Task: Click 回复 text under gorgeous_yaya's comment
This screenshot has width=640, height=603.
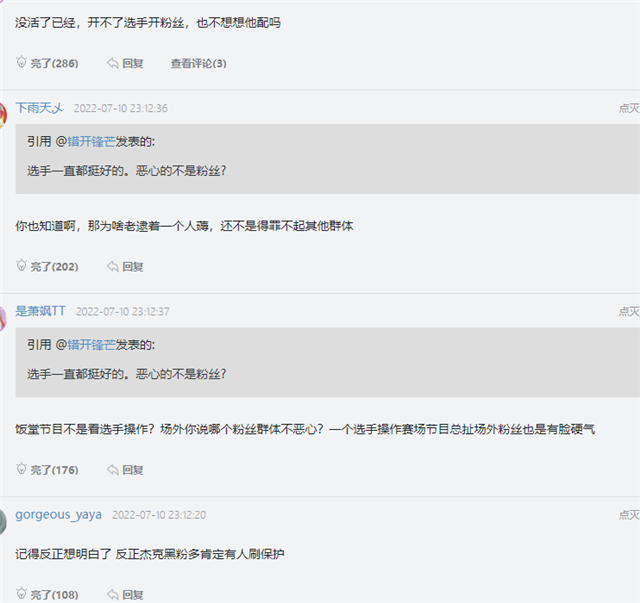Action: [x=133, y=595]
